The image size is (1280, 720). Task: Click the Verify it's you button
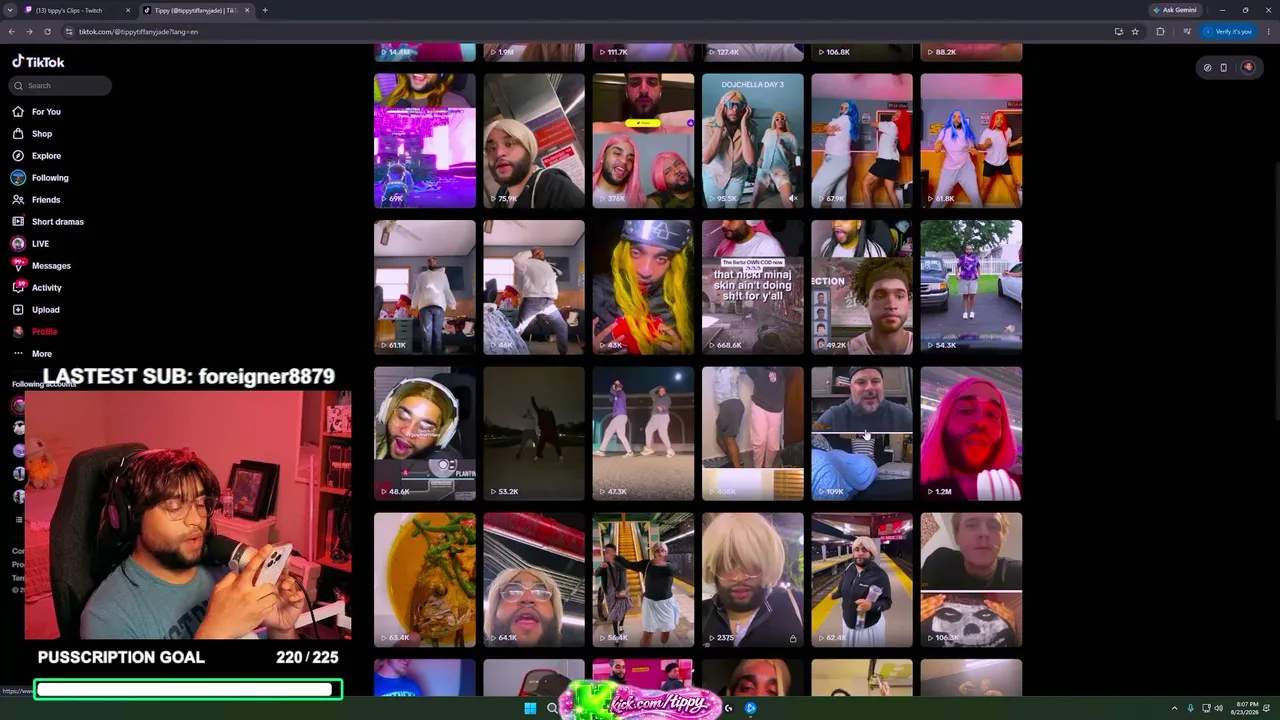pos(1228,32)
